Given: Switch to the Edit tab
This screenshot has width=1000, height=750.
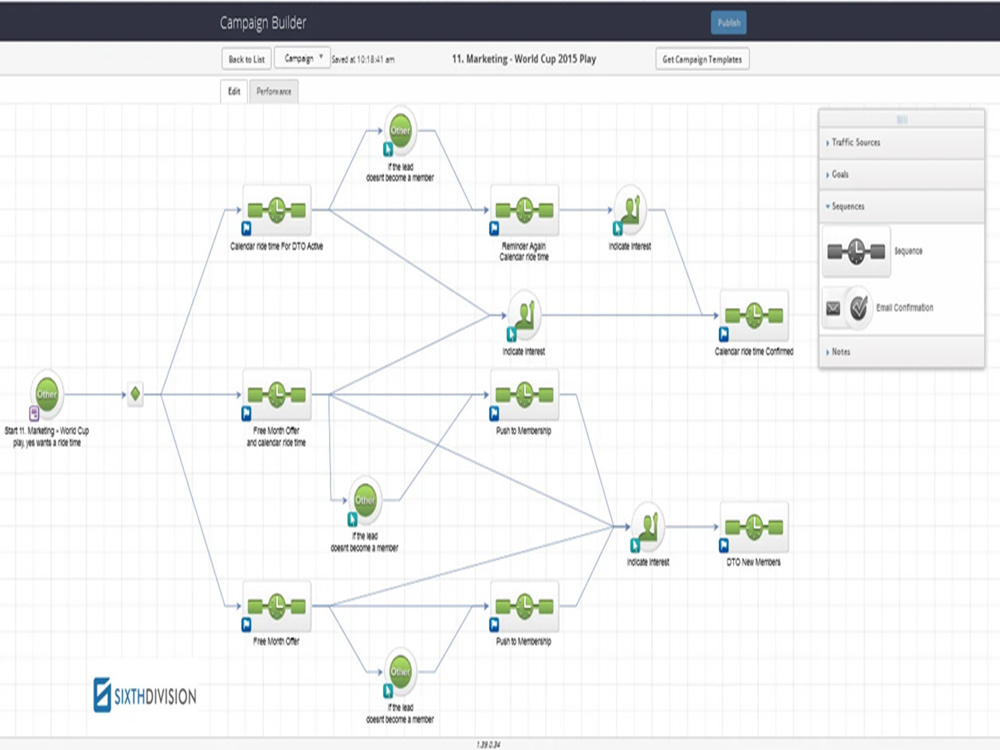Looking at the screenshot, I should point(234,91).
